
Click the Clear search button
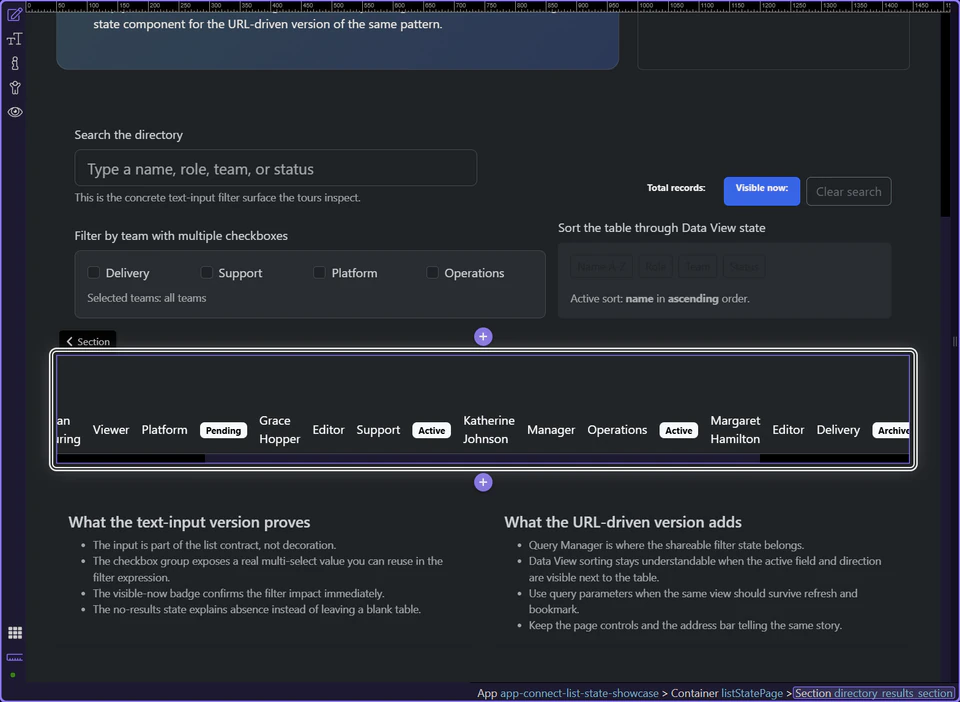coord(849,192)
